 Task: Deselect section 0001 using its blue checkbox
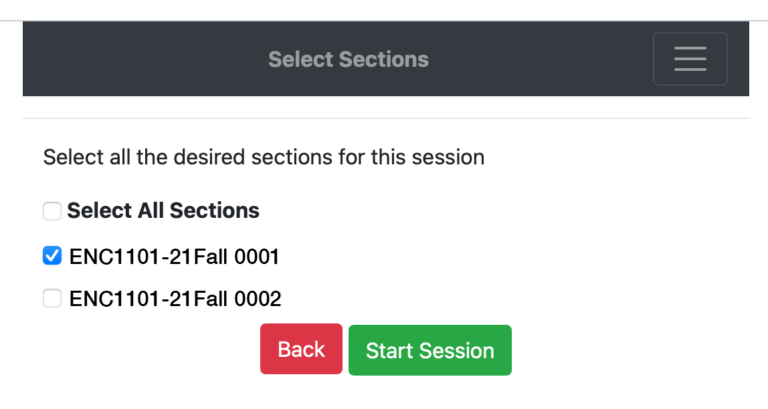pyautogui.click(x=52, y=256)
